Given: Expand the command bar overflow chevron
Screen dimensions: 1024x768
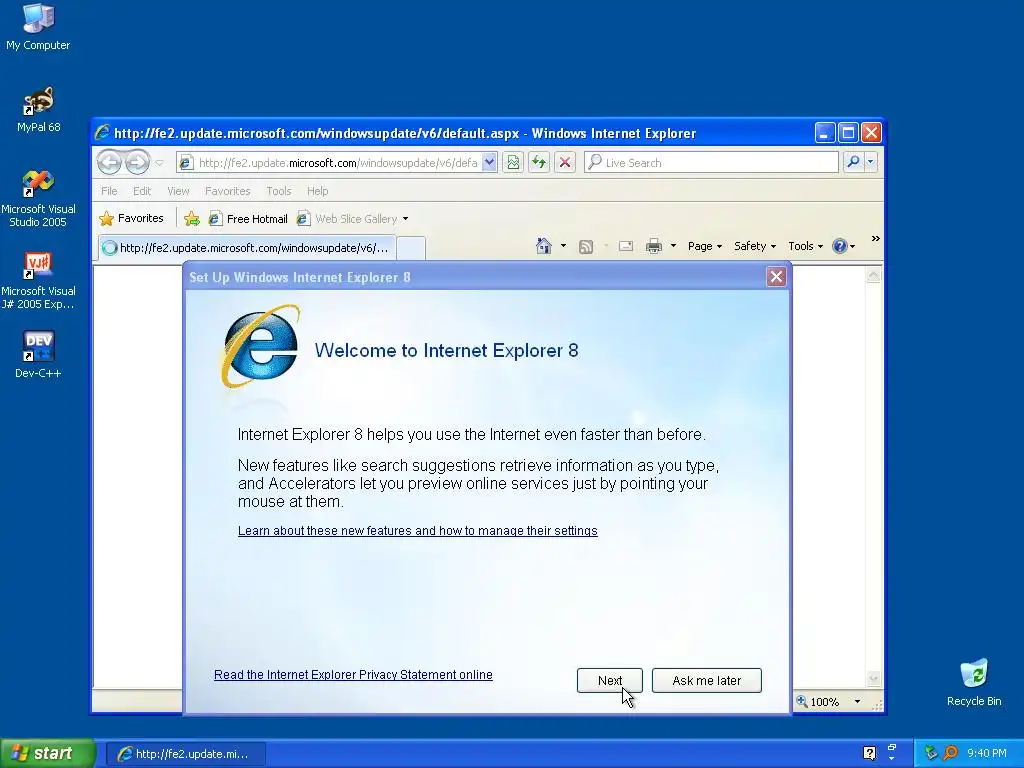Looking at the screenshot, I should (x=876, y=239).
